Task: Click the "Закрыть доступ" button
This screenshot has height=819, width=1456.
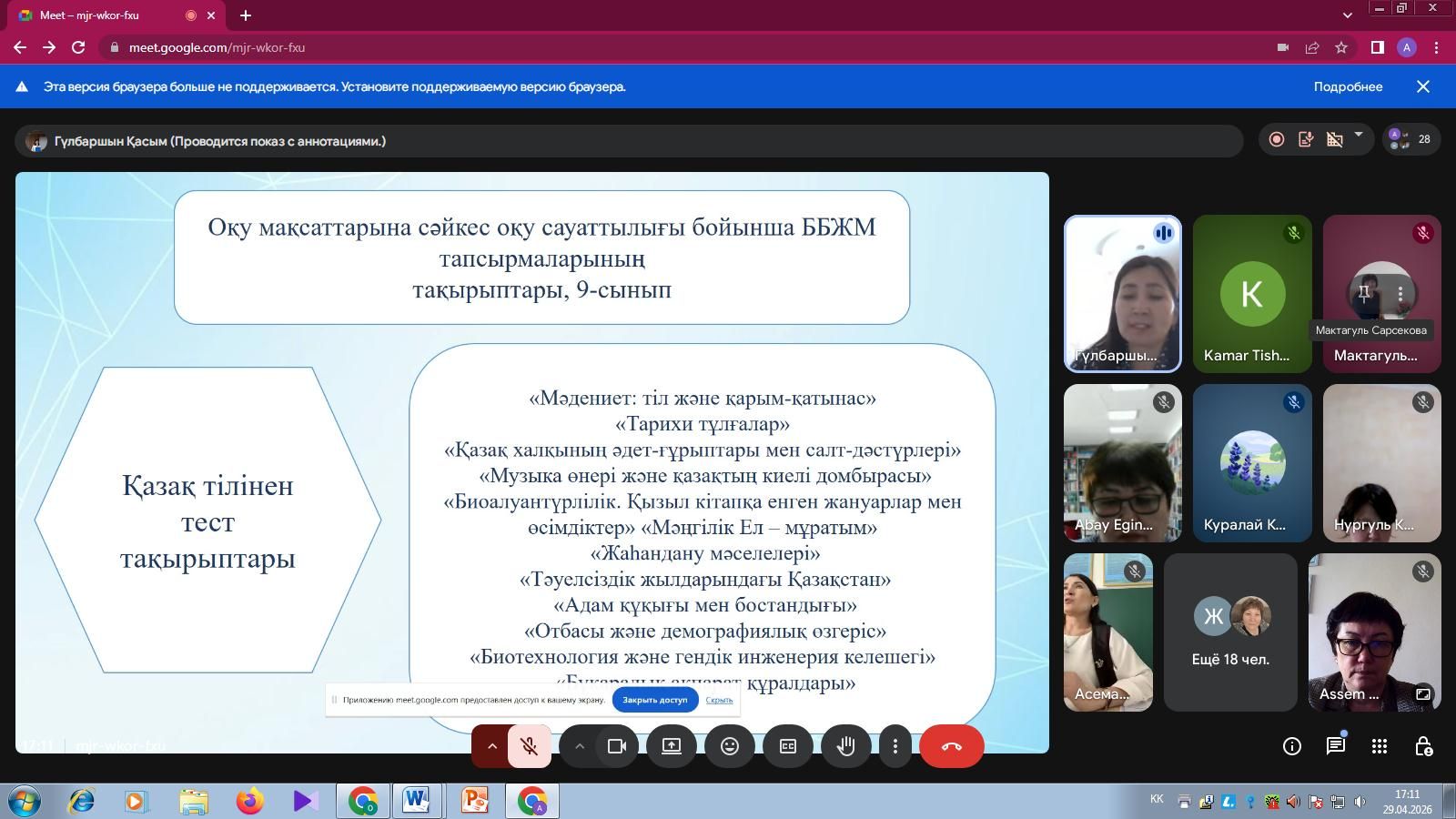Action: (655, 700)
